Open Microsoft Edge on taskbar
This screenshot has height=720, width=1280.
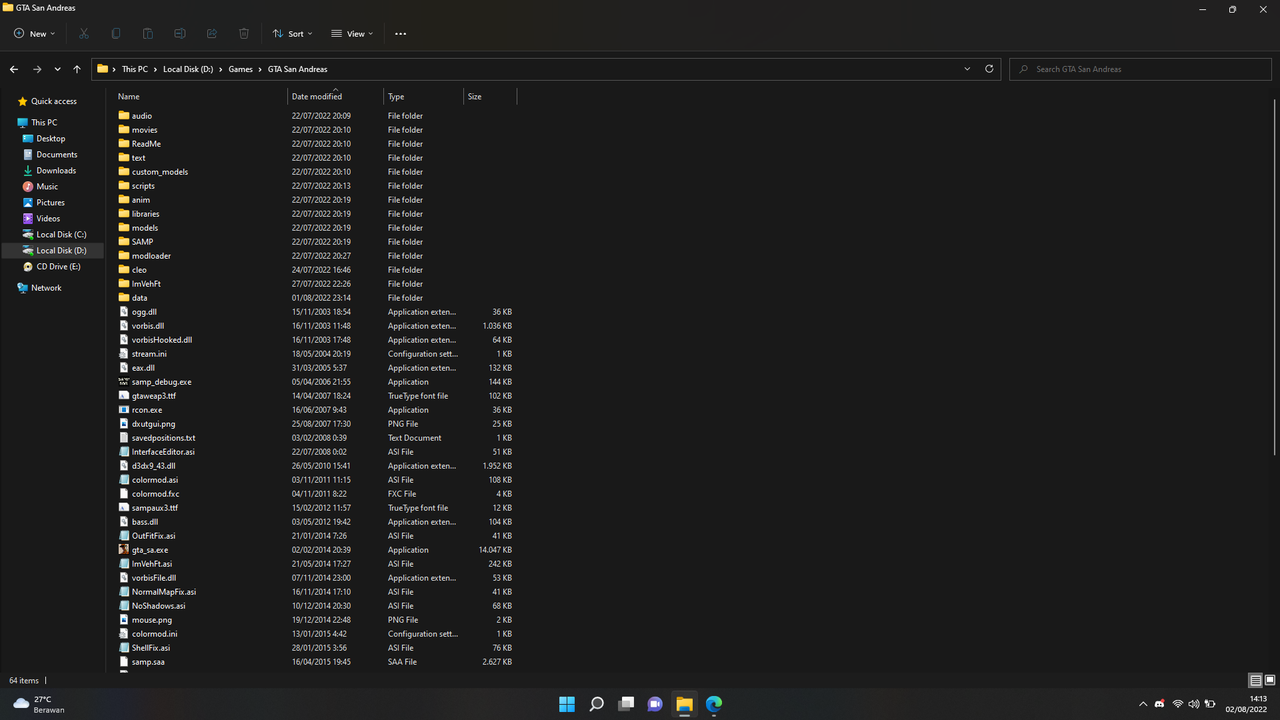714,704
